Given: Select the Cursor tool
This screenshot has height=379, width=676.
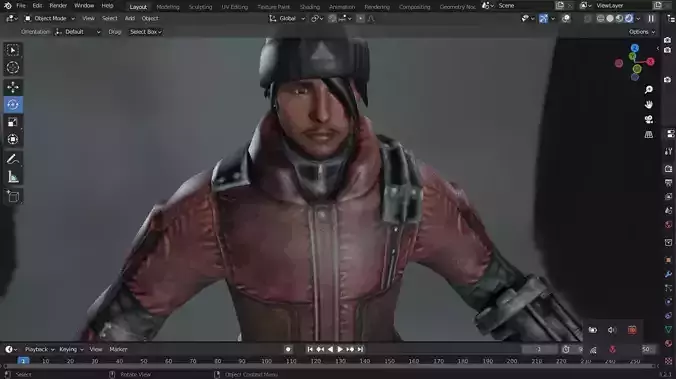Looking at the screenshot, I should tap(13, 68).
